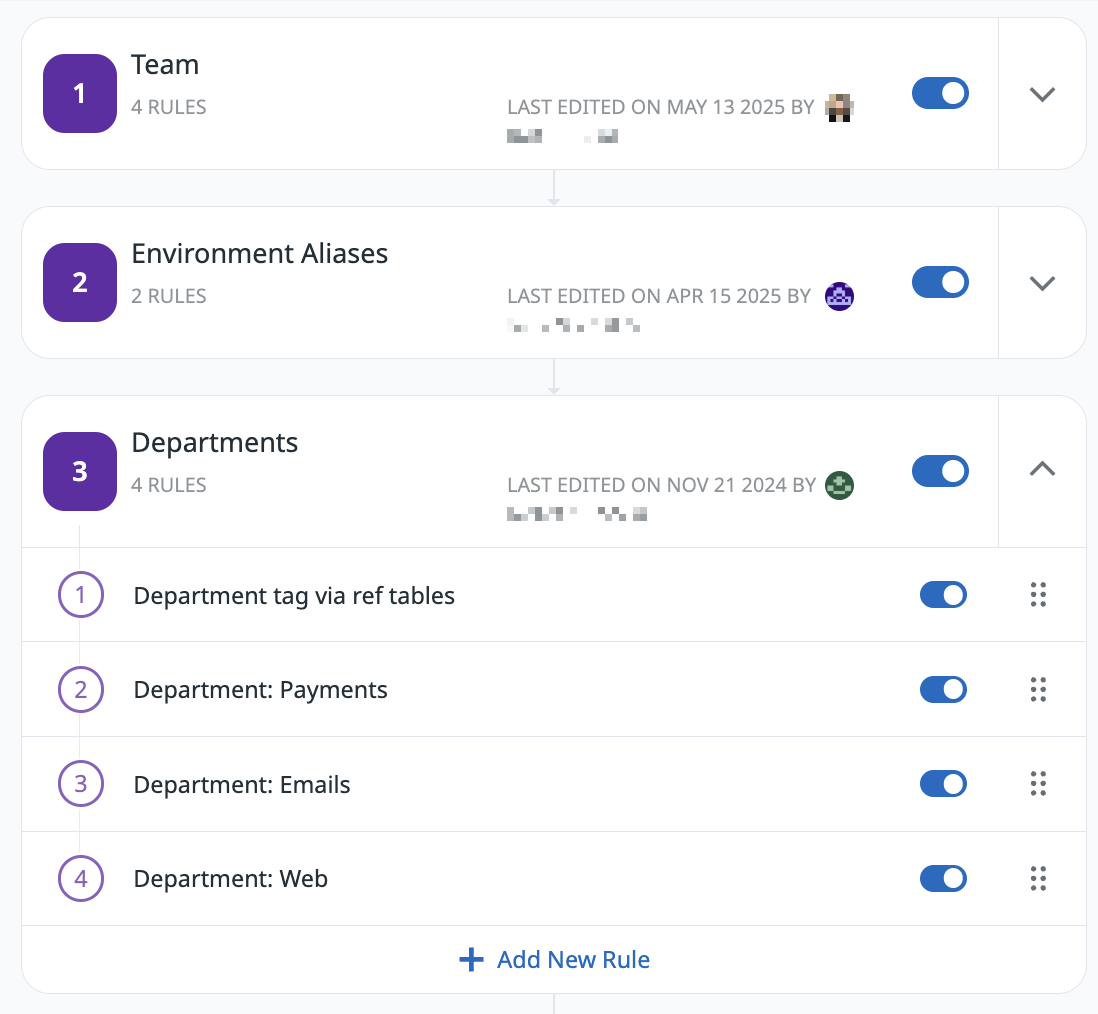This screenshot has height=1014, width=1098.
Task: Open the Department tag via ref tables rule
Action: pos(294,596)
